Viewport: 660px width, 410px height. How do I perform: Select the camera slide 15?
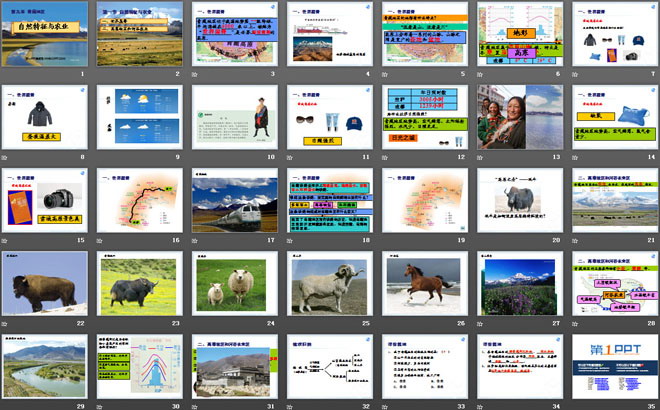click(x=42, y=200)
